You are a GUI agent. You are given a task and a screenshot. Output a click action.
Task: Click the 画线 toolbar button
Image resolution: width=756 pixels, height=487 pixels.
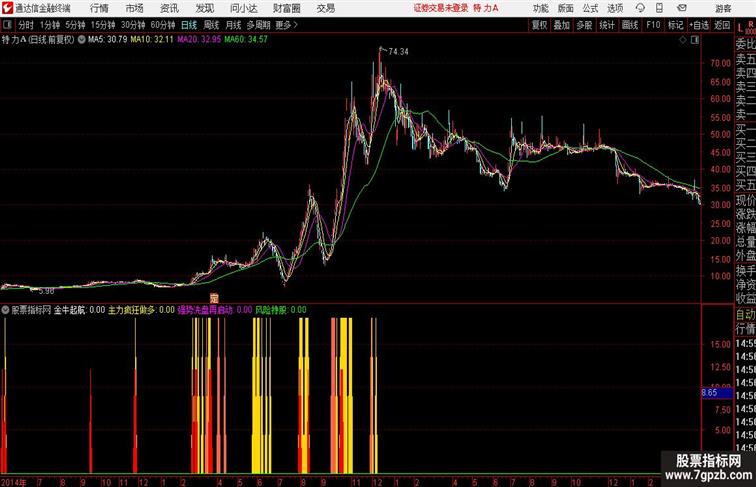click(630, 25)
